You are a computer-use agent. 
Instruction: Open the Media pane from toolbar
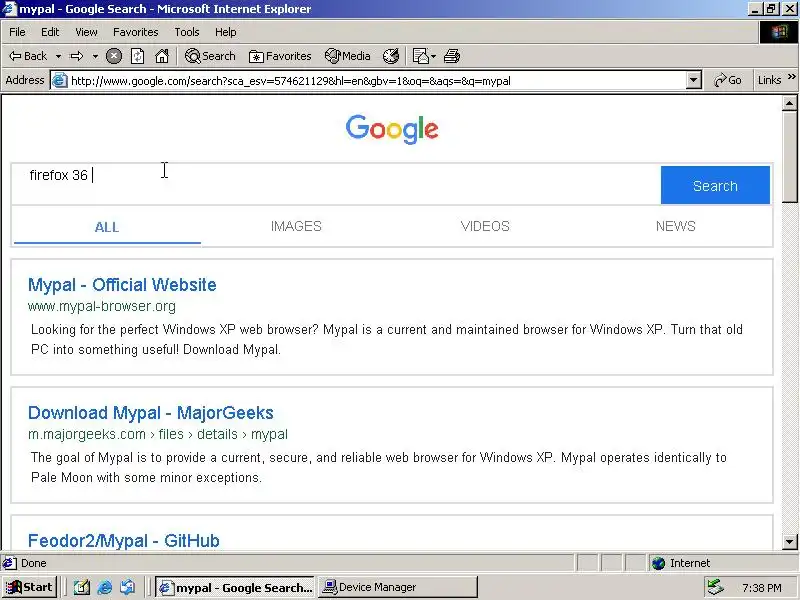point(347,56)
